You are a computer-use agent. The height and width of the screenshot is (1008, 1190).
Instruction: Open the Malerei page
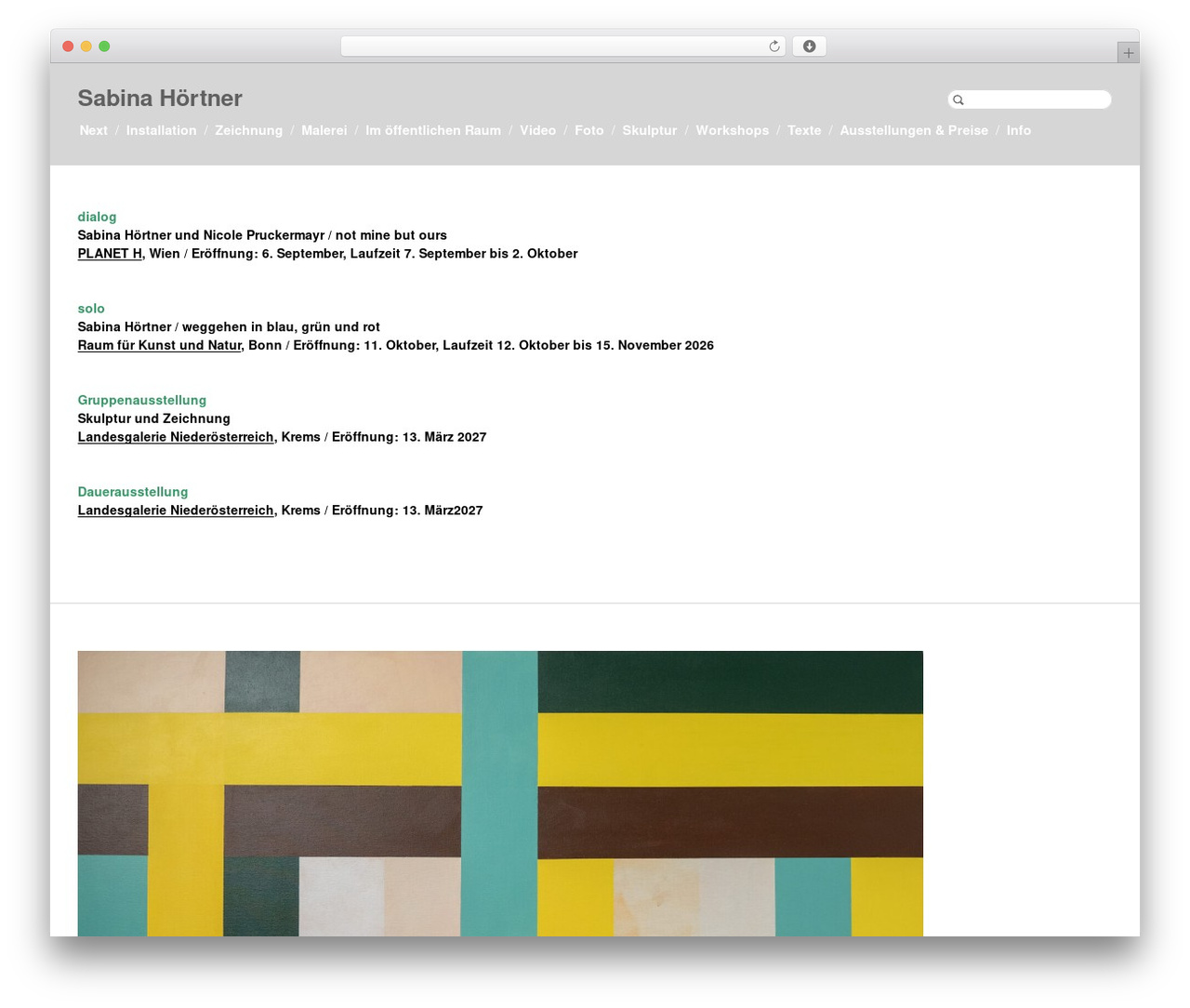click(324, 130)
